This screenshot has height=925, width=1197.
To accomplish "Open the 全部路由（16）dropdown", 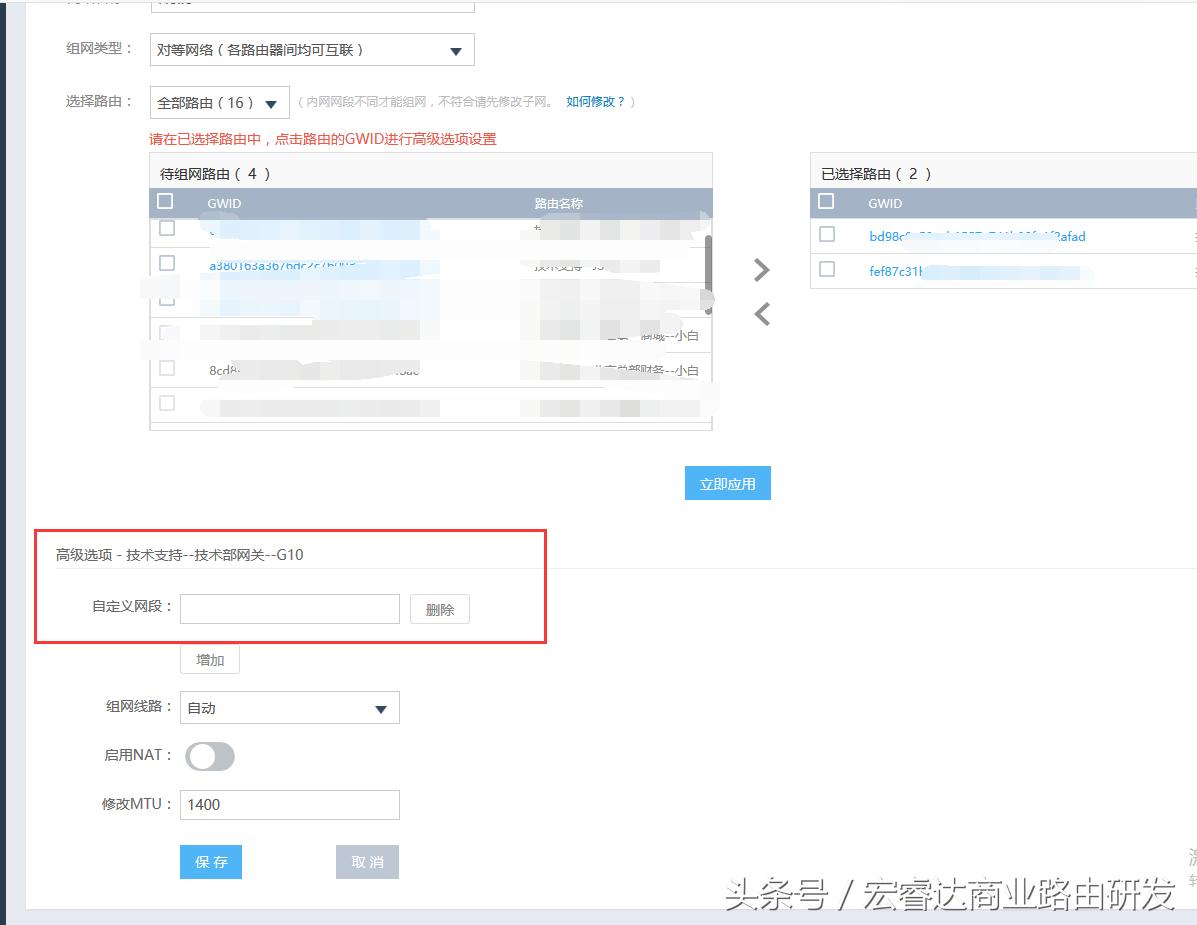I will [x=218, y=101].
